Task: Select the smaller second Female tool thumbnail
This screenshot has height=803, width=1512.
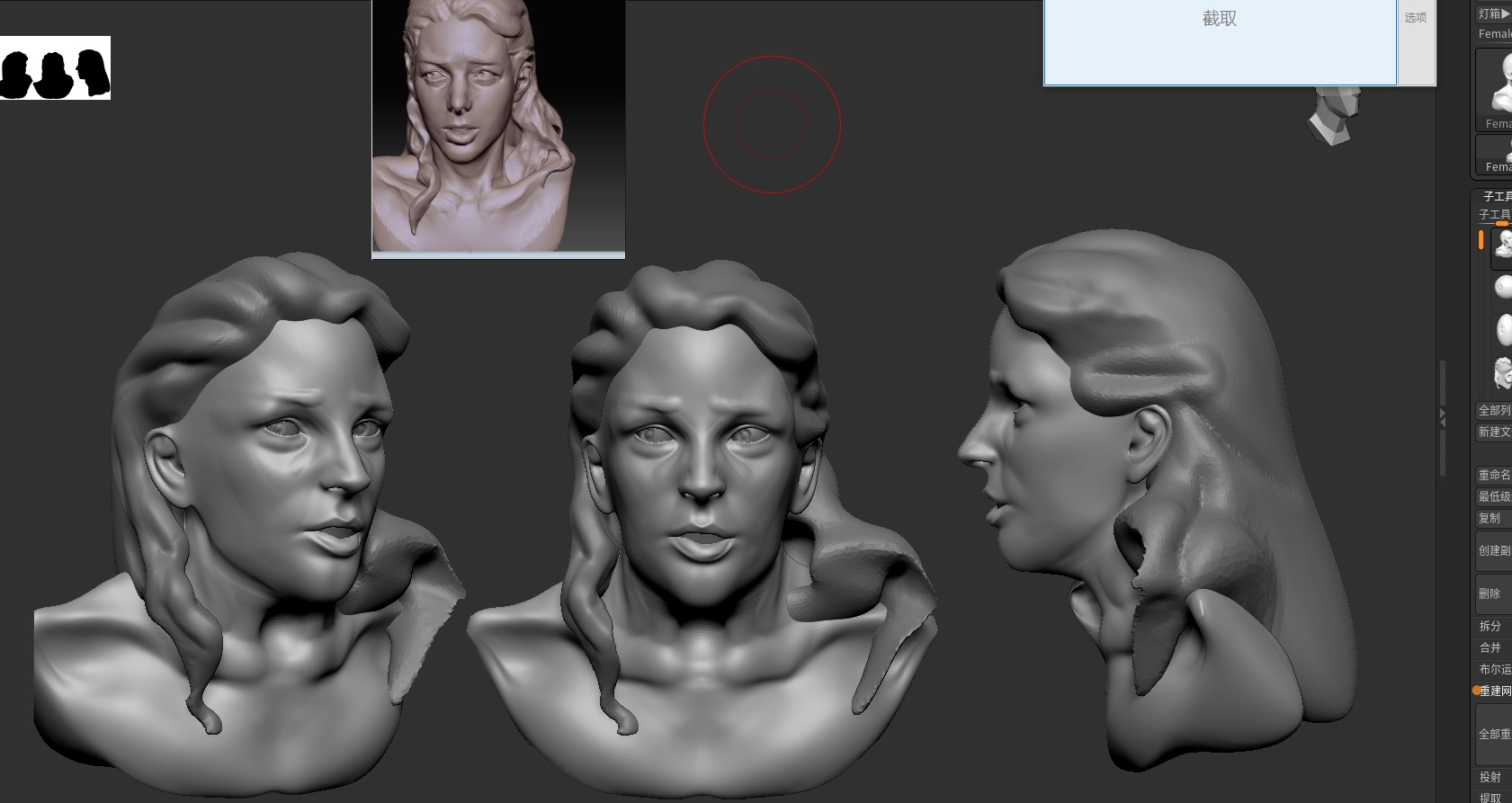Action: pyautogui.click(x=1494, y=155)
